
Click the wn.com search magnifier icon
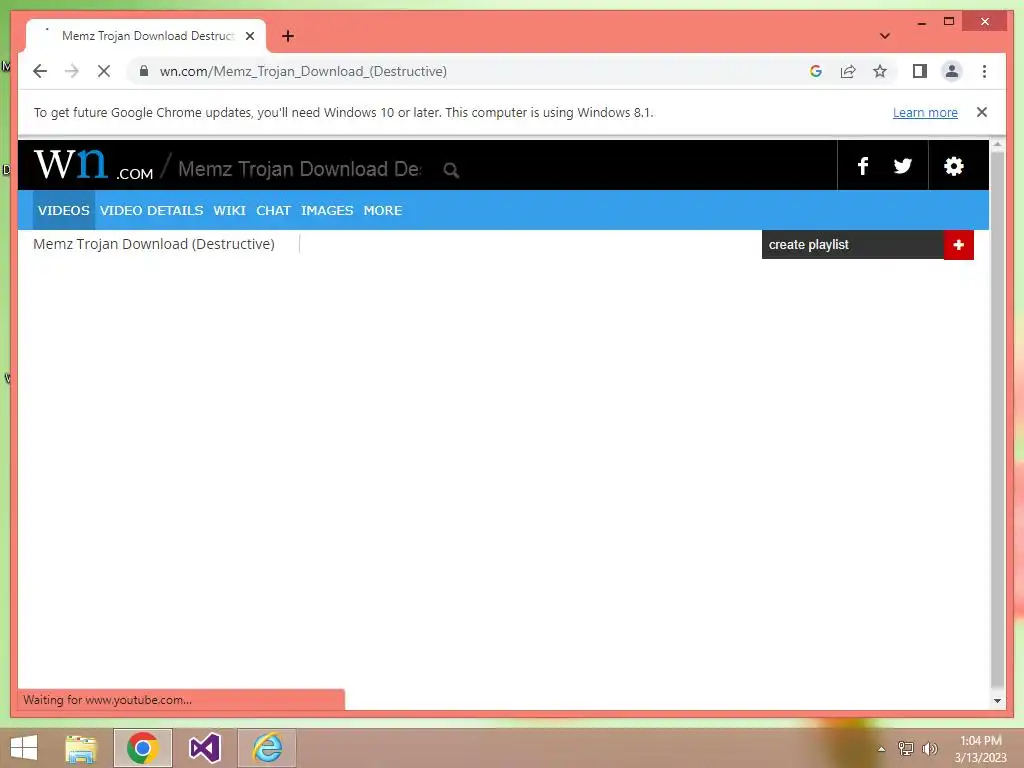[451, 170]
